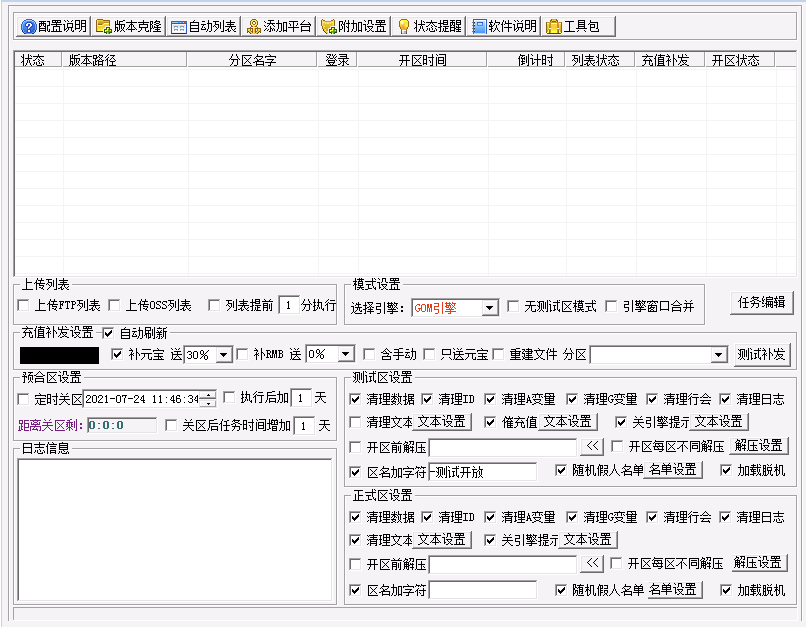Toggle 清理行会 in 正式区设置

coord(652,517)
